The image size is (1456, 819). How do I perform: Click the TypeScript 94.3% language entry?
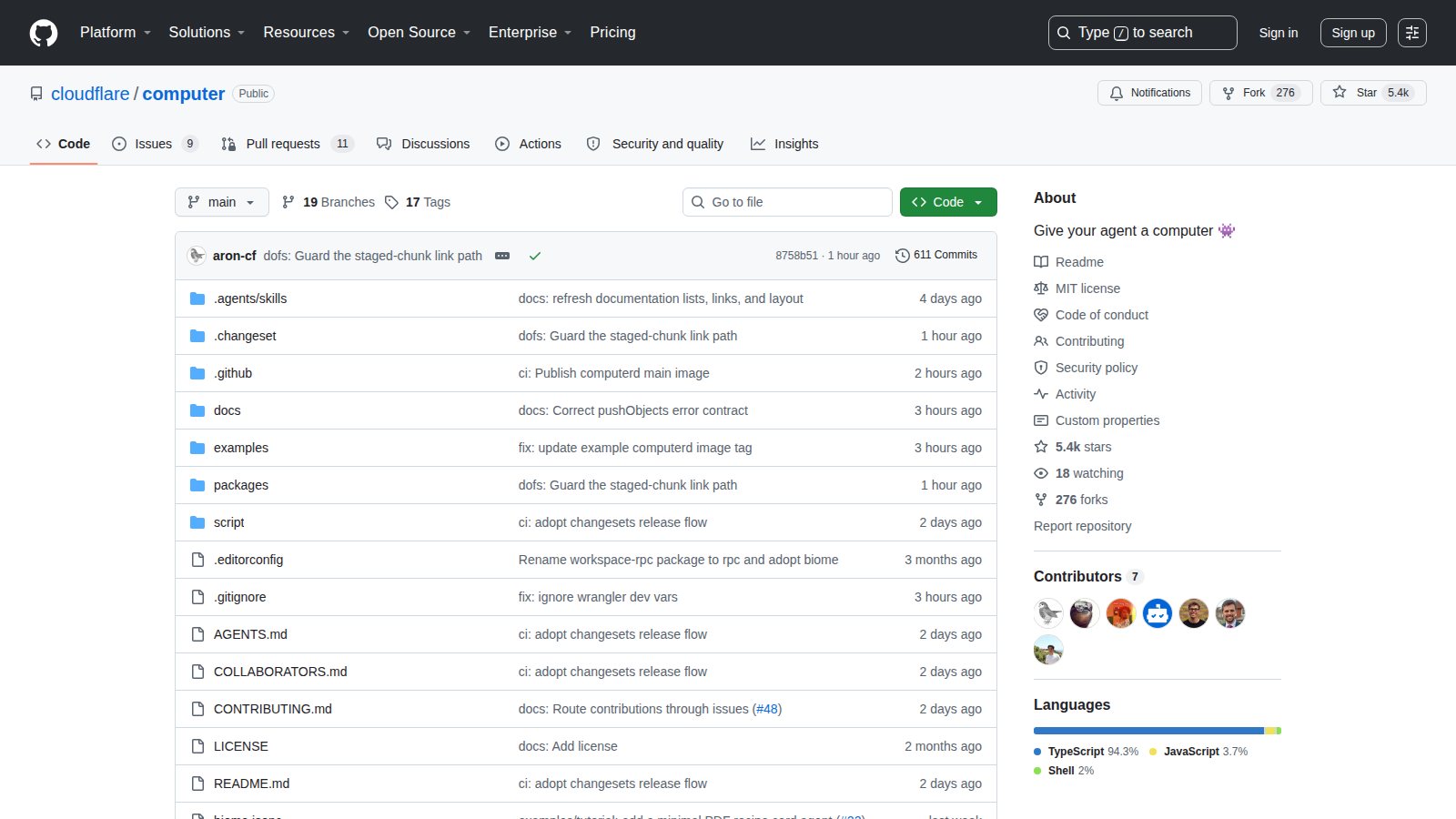point(1087,752)
